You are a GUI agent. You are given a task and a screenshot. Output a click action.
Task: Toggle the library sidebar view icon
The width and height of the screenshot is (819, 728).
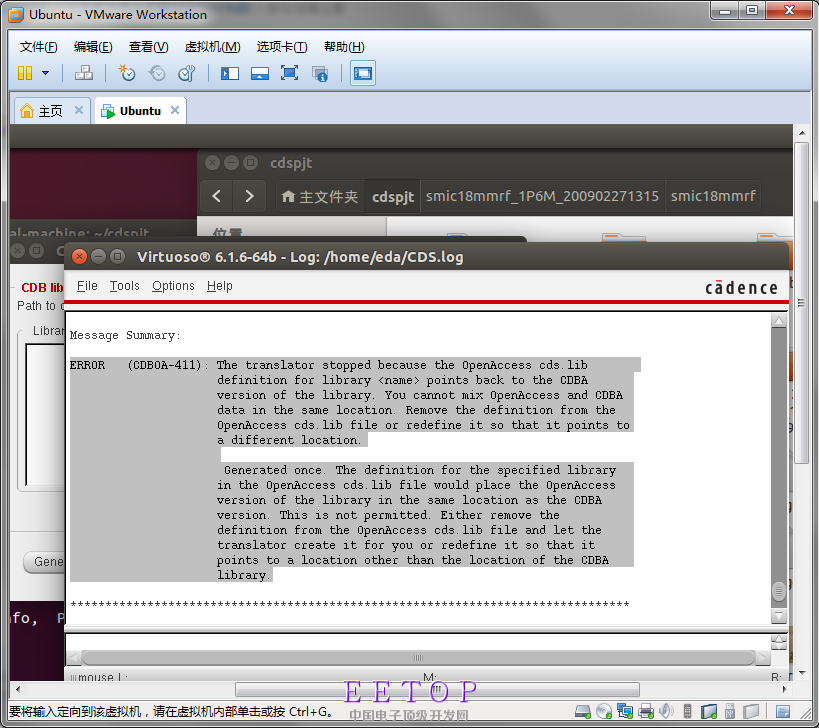pyautogui.click(x=230, y=73)
